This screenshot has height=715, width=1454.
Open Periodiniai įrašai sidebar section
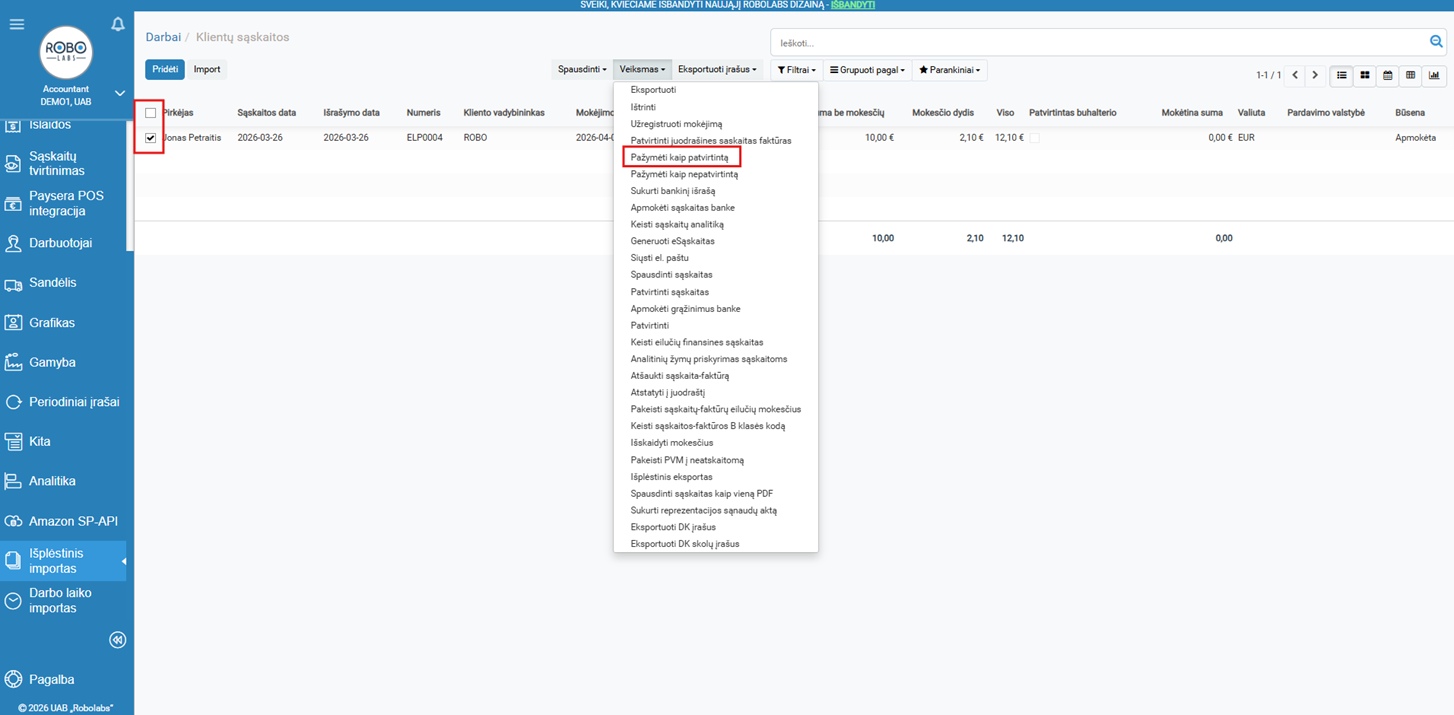click(x=63, y=402)
